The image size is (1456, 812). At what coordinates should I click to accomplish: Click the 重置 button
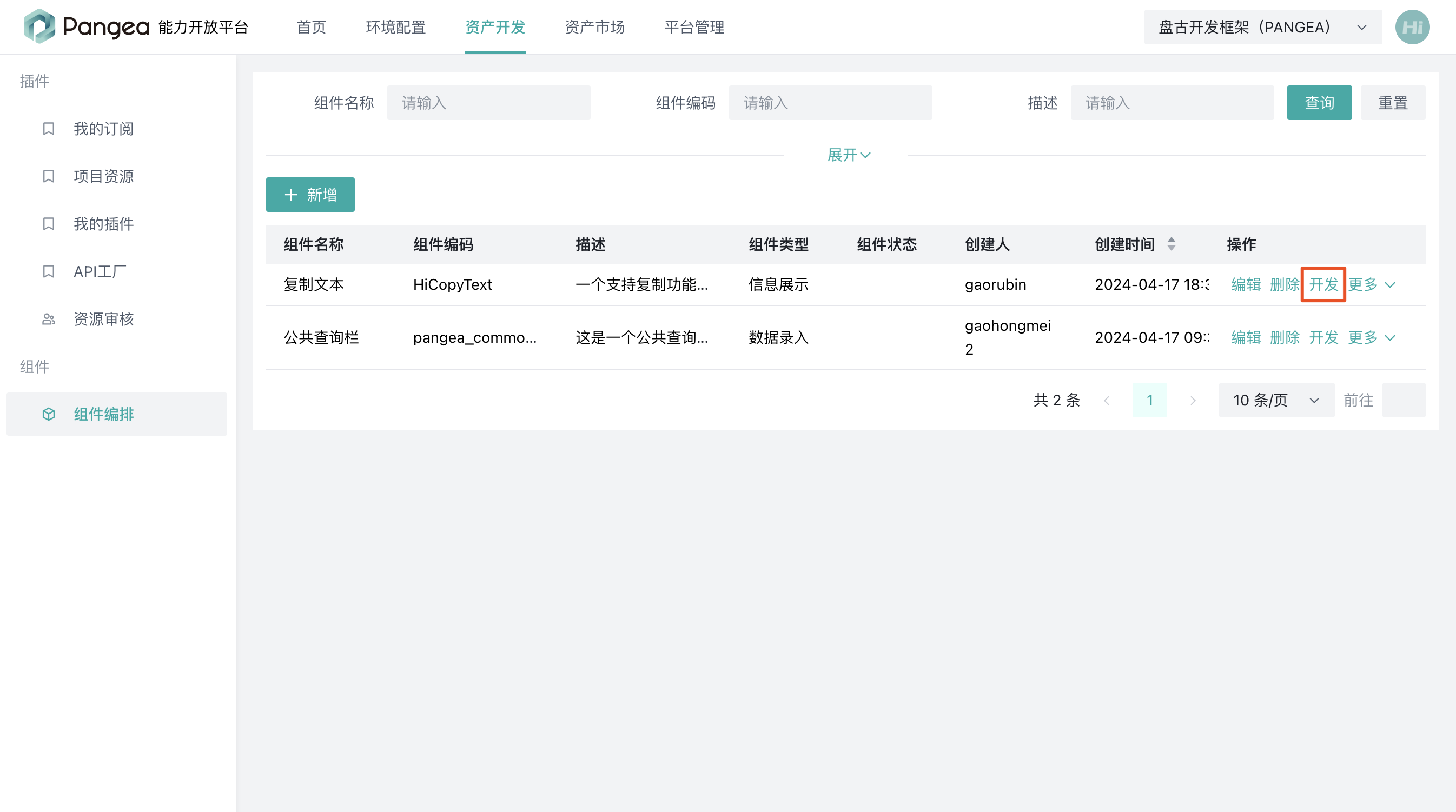[1393, 103]
